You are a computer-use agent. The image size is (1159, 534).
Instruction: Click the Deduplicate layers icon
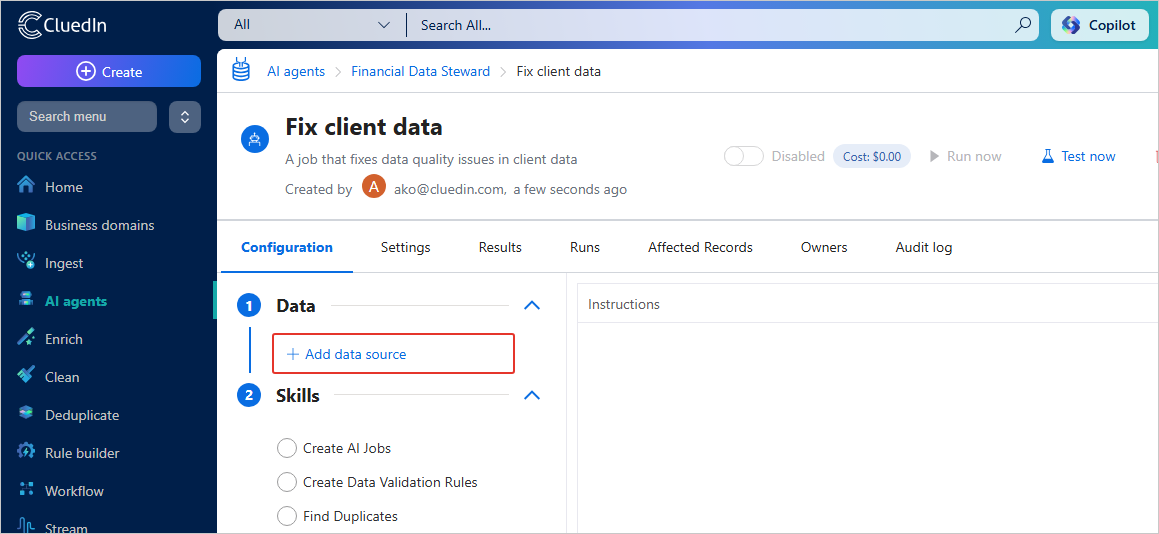click(26, 413)
